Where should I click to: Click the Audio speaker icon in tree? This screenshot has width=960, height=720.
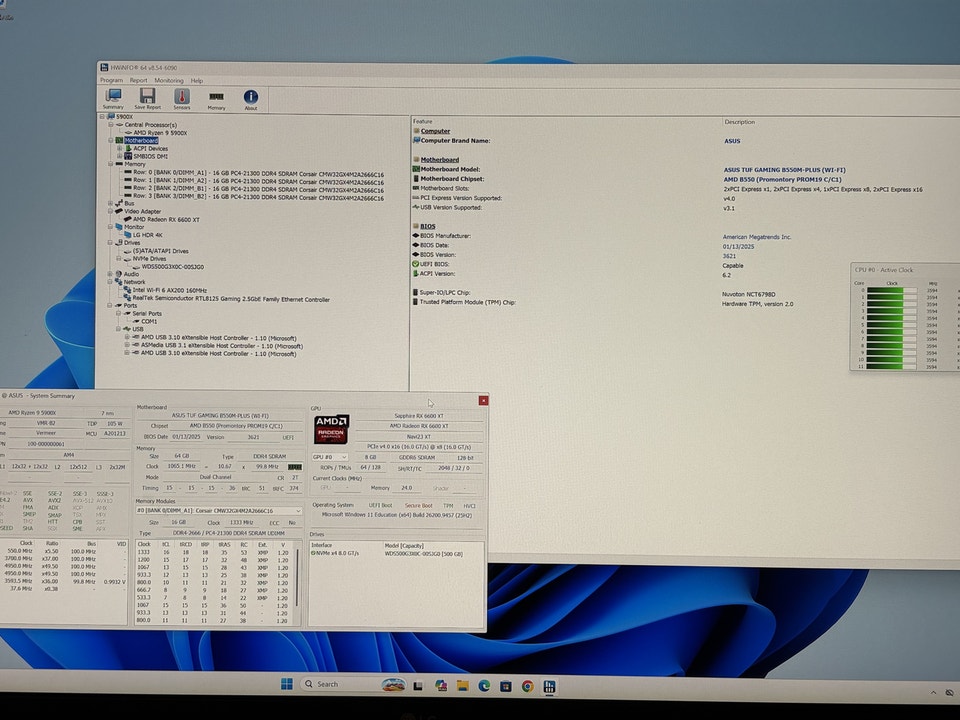click(119, 274)
